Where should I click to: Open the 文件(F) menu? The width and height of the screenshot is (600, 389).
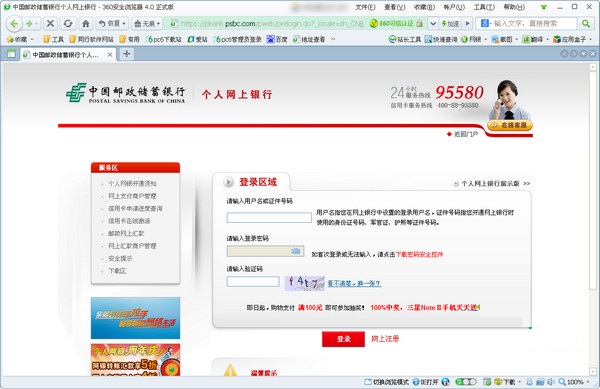[365, 7]
